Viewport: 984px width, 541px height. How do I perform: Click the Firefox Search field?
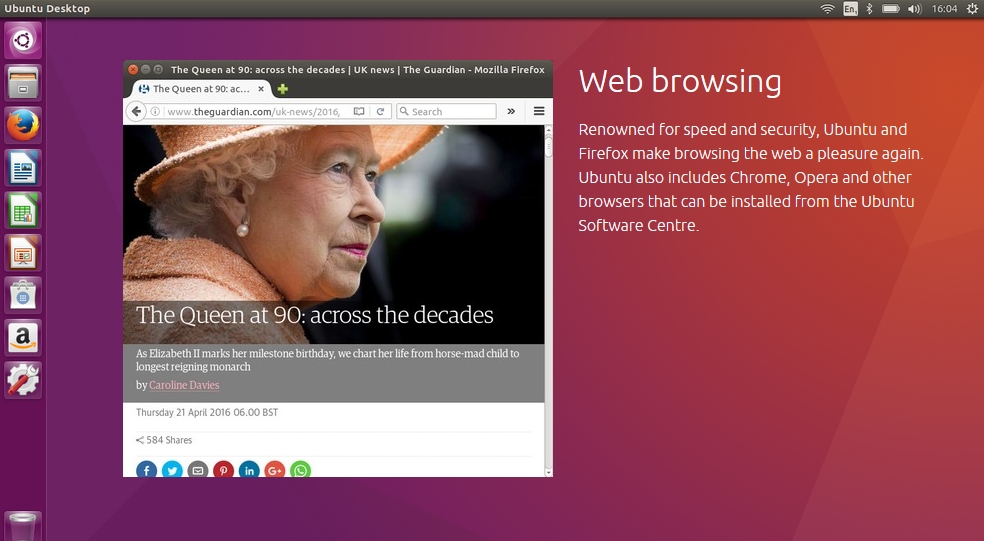pos(450,111)
